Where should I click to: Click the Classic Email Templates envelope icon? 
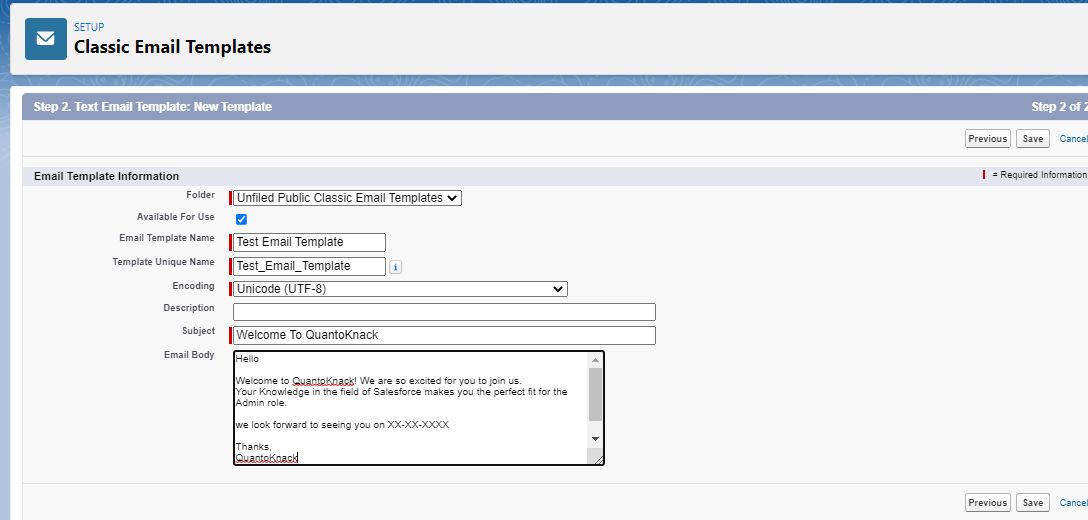coord(46,39)
